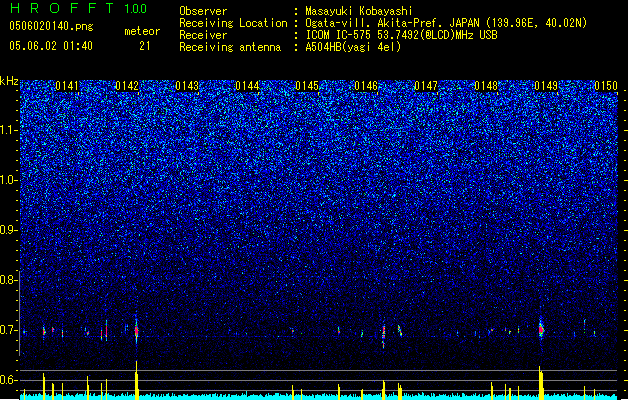This screenshot has height=400, width=629.
Task: Click the tall yellow power spike under 0142
Action: (x=137, y=380)
